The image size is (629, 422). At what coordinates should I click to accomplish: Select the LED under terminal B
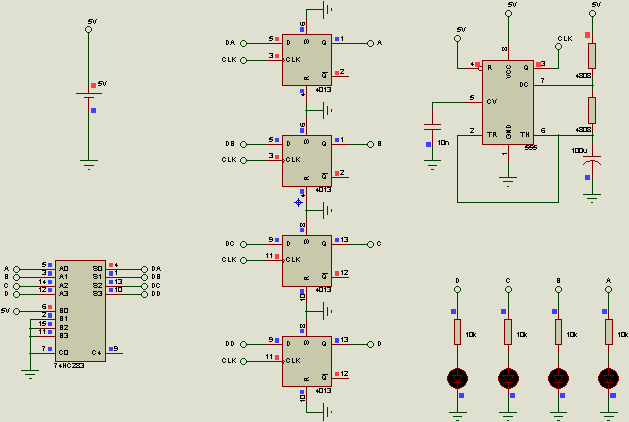558,379
